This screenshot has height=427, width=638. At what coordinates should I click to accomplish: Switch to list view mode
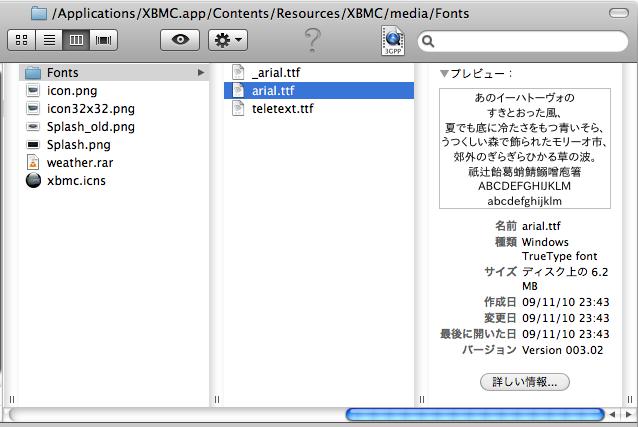click(49, 41)
